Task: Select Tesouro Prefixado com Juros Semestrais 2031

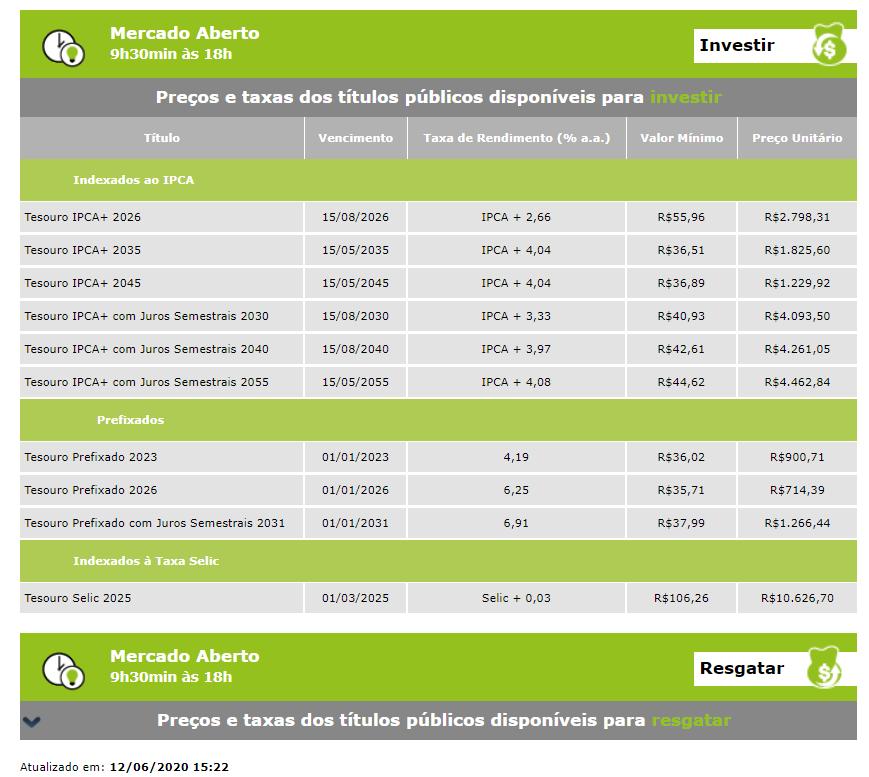Action: tap(154, 523)
